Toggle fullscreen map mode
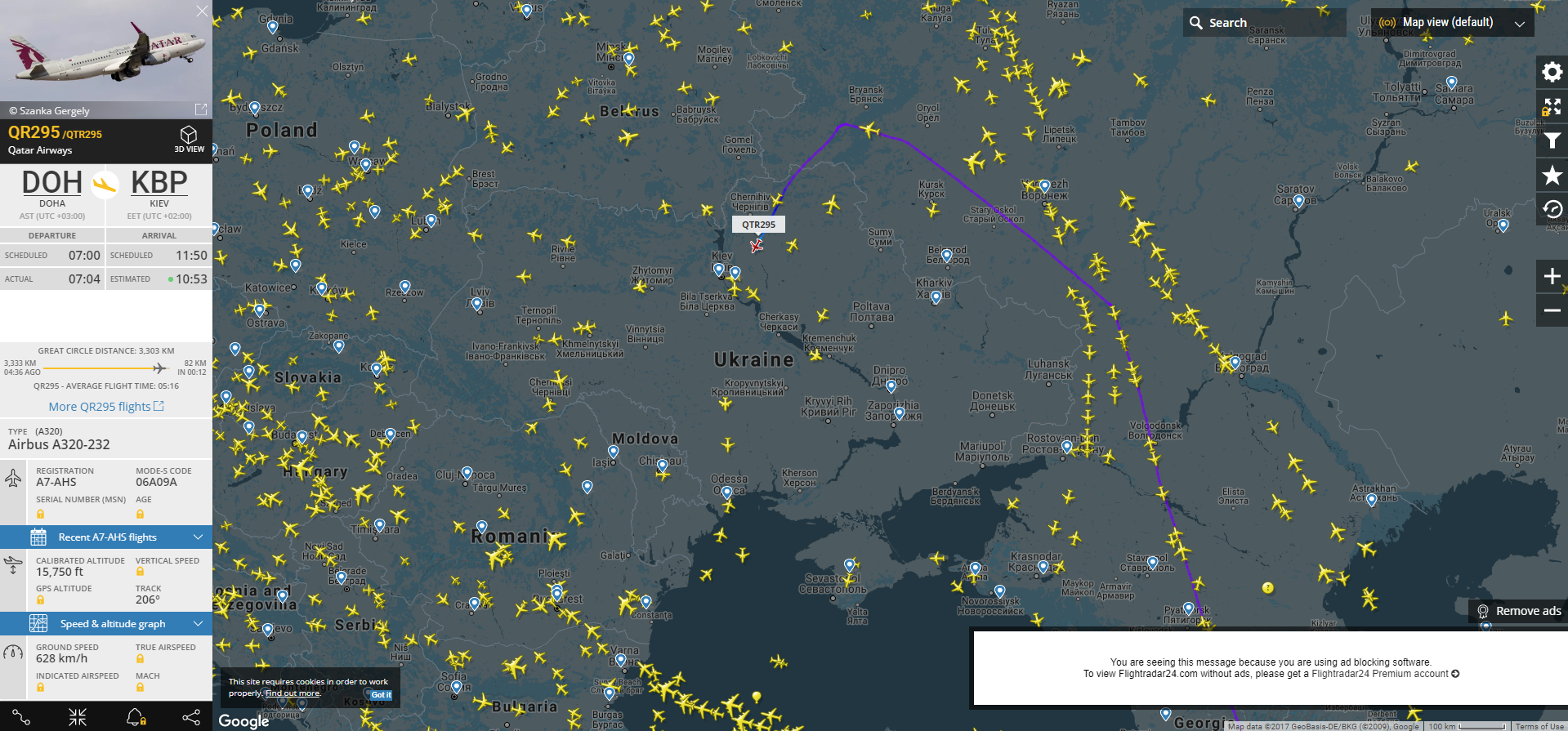1568x731 pixels. (x=1552, y=106)
